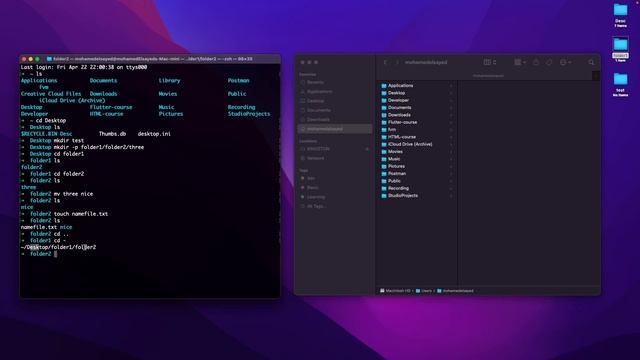The width and height of the screenshot is (640, 360).
Task: Eject the KINGSTON drive
Action: tap(367, 149)
